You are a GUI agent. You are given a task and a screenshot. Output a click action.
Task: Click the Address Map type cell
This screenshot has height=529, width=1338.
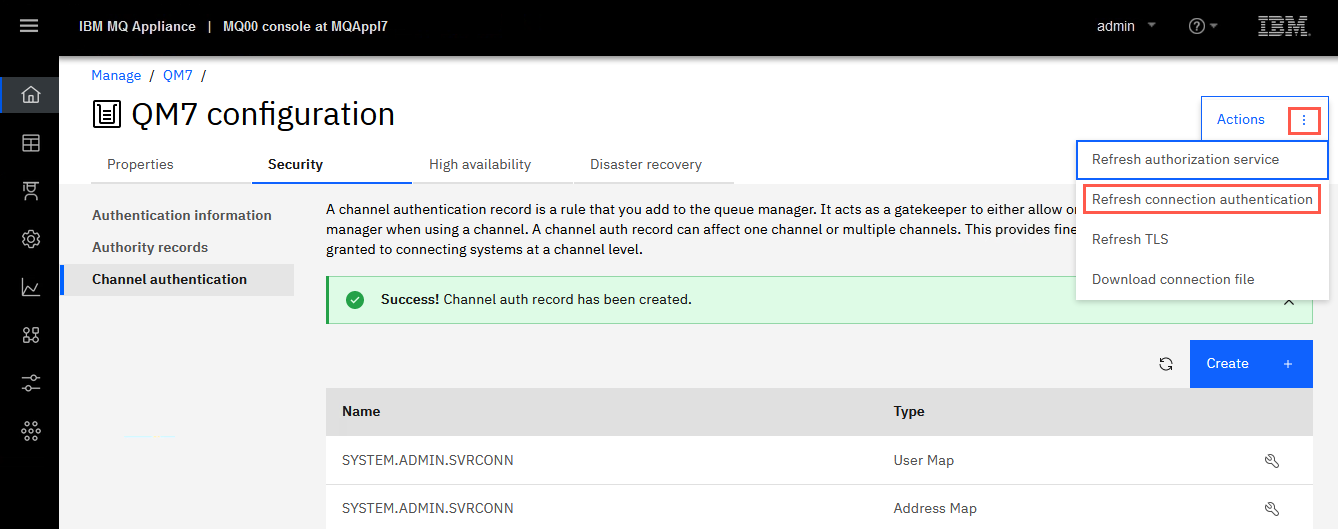pyautogui.click(x=935, y=509)
